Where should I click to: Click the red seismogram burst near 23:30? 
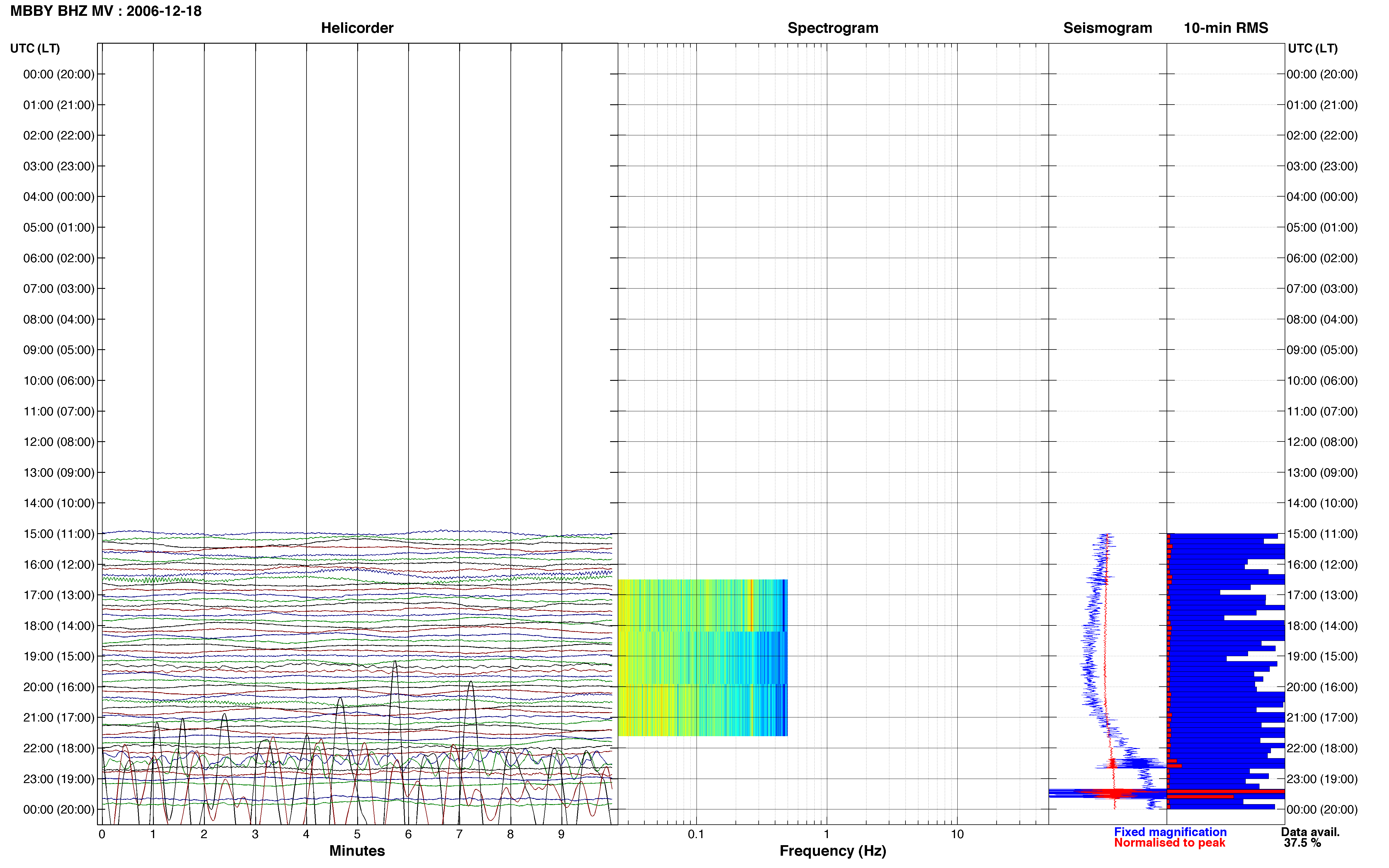[x=1114, y=794]
